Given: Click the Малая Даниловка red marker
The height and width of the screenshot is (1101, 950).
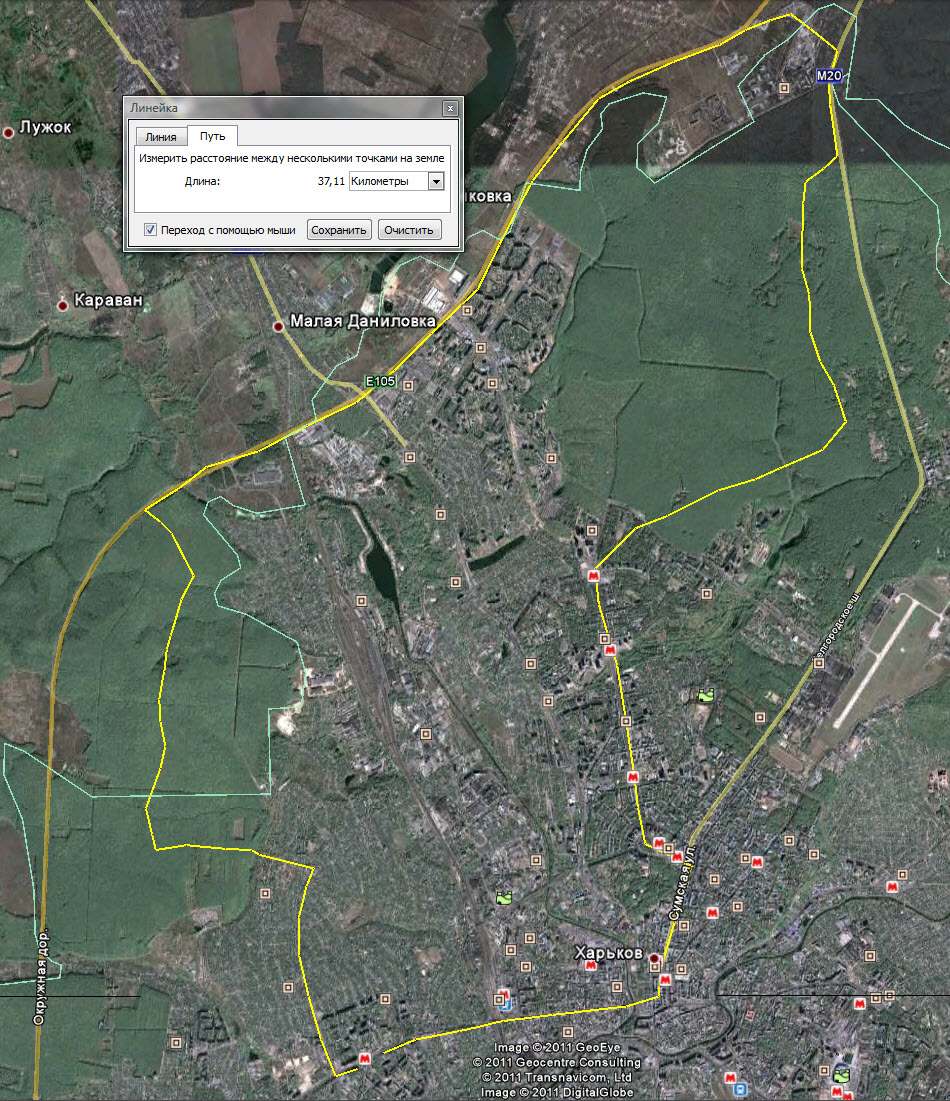Looking at the screenshot, I should [x=279, y=326].
